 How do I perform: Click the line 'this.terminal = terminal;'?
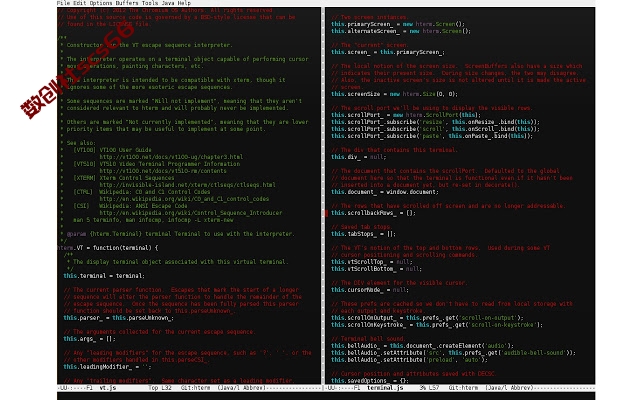point(104,276)
